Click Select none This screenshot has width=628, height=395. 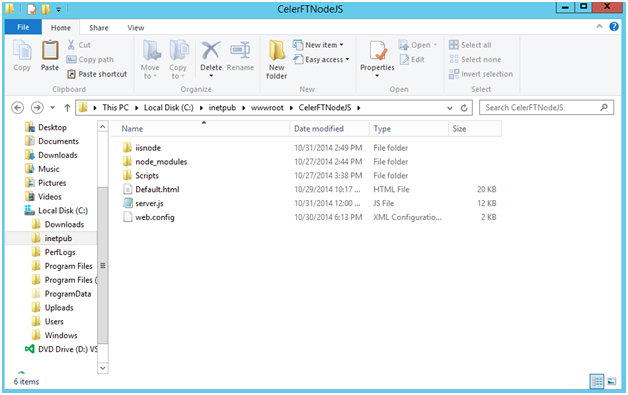(x=475, y=59)
